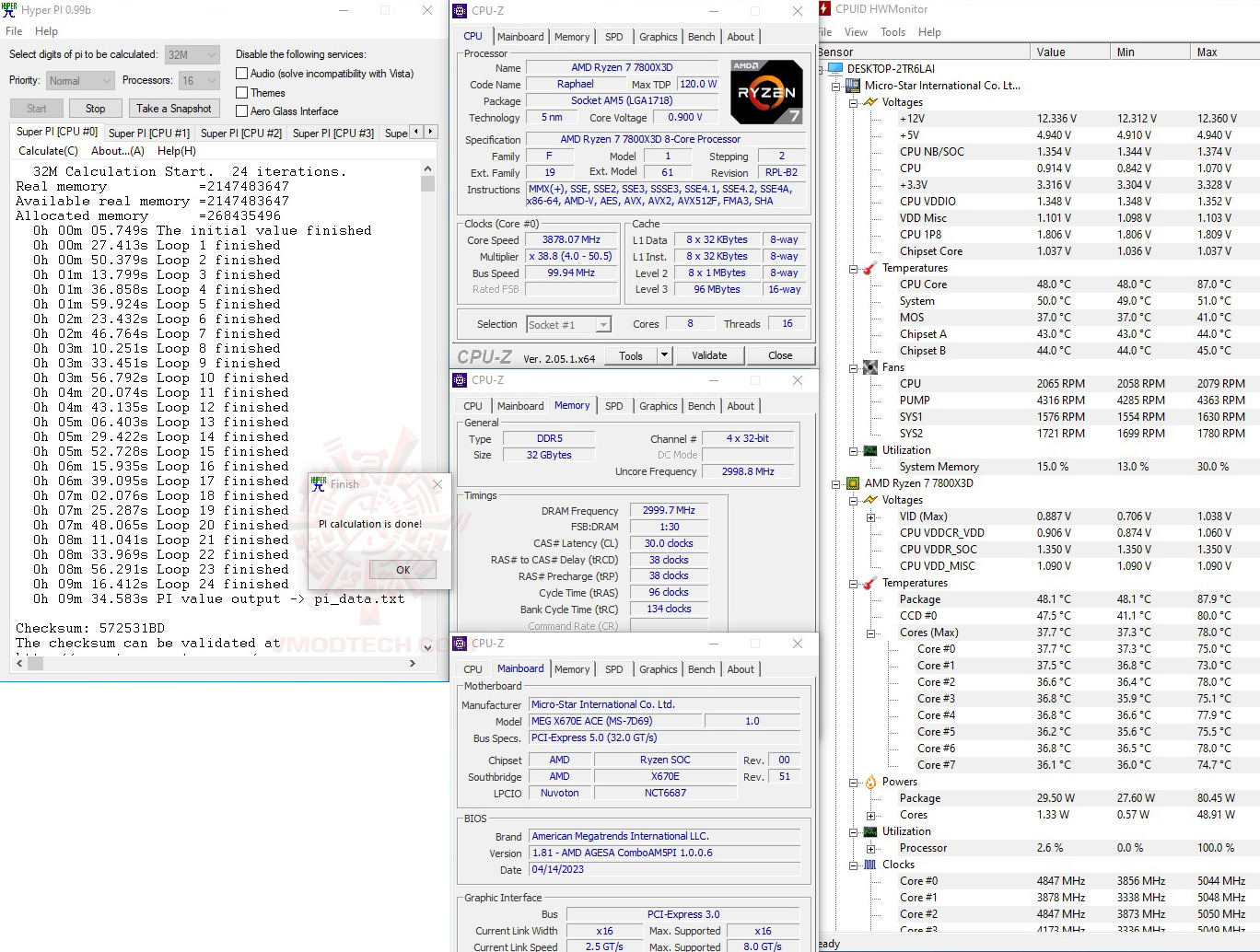Expand the Cores power node
The height and width of the screenshot is (952, 1260).
871,815
